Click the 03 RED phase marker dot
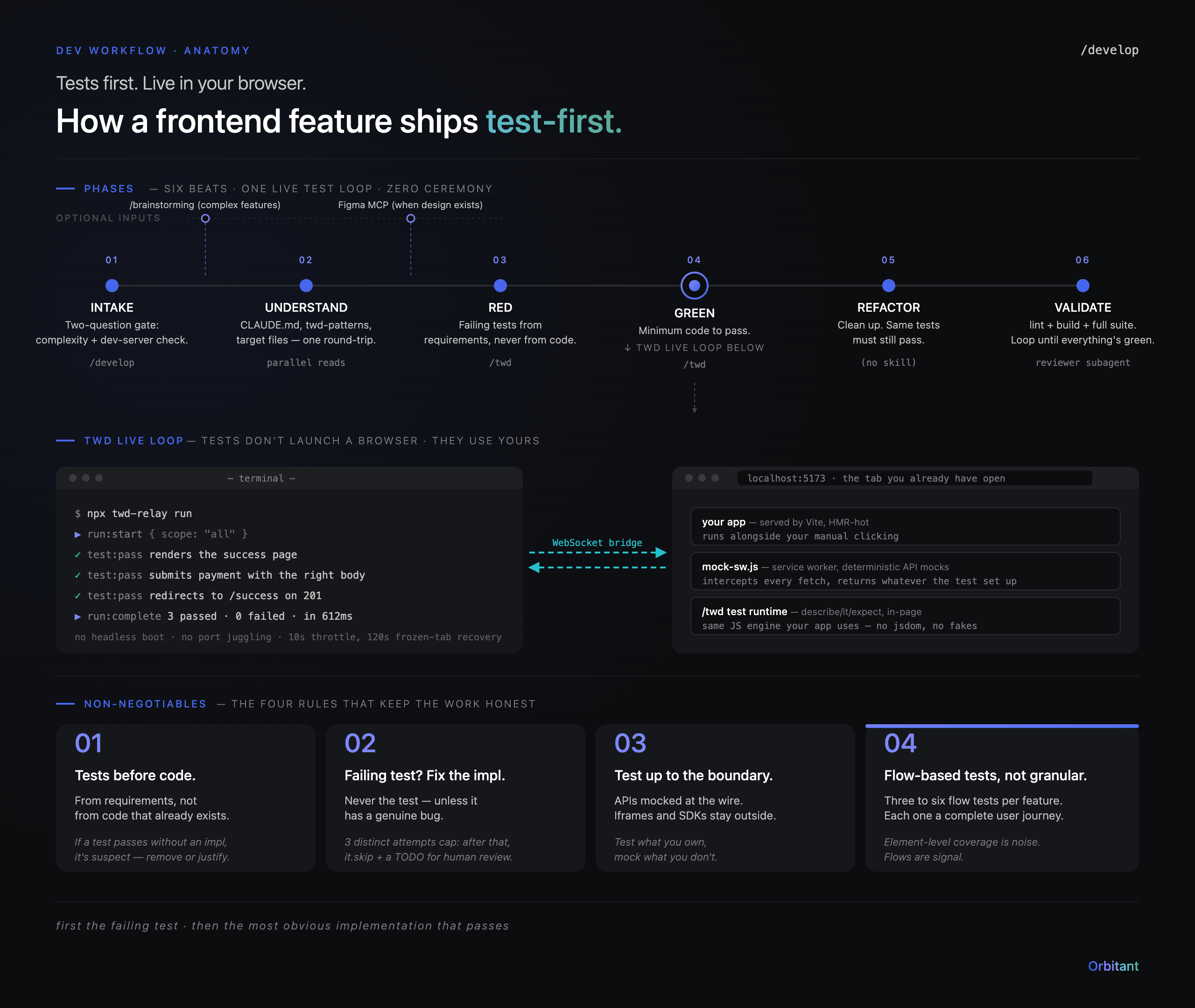 pos(500,285)
